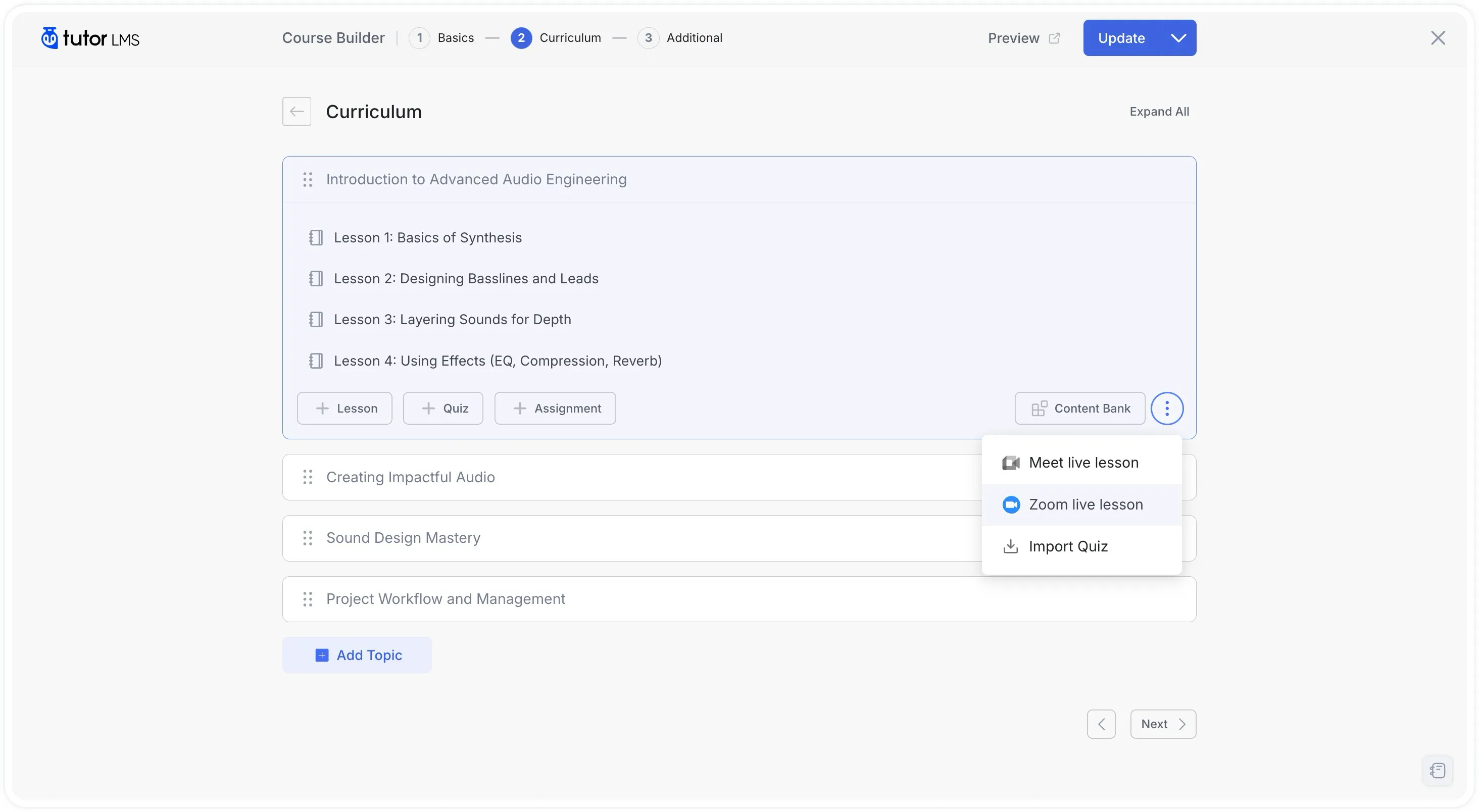Screen dimensions: 1479x812
Task: Expand the Project Workflow and Management topic
Action: (x=739, y=598)
